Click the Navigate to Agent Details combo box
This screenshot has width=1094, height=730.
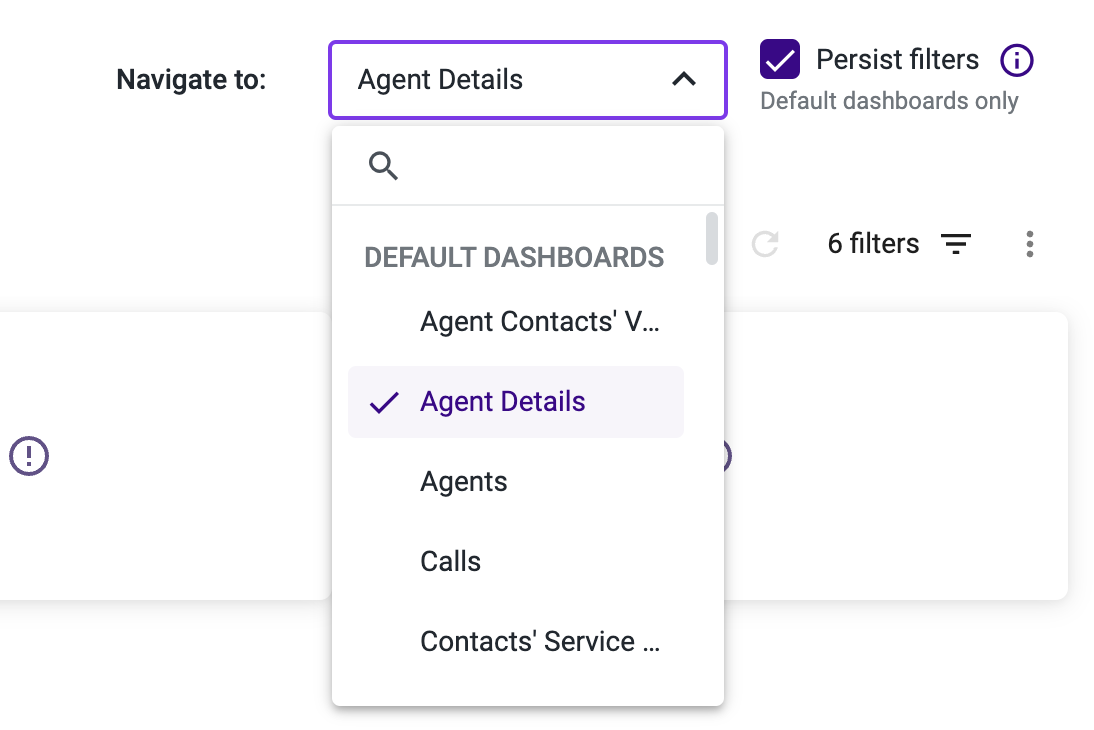coord(528,80)
